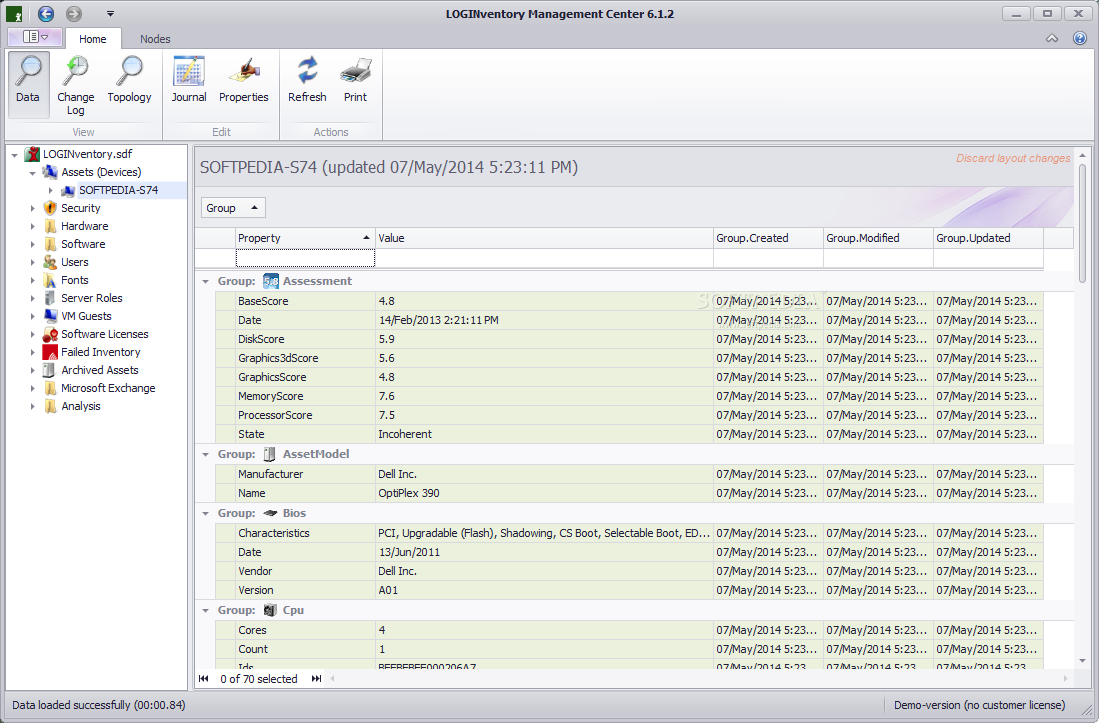Click the Server Roles icon

50,298
